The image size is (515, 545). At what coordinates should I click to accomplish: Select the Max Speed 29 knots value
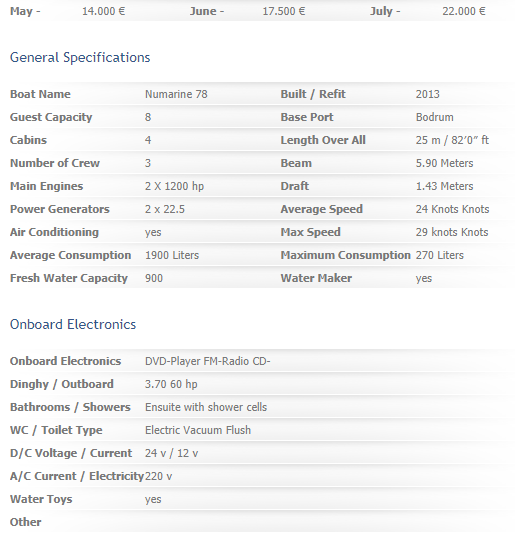click(452, 232)
